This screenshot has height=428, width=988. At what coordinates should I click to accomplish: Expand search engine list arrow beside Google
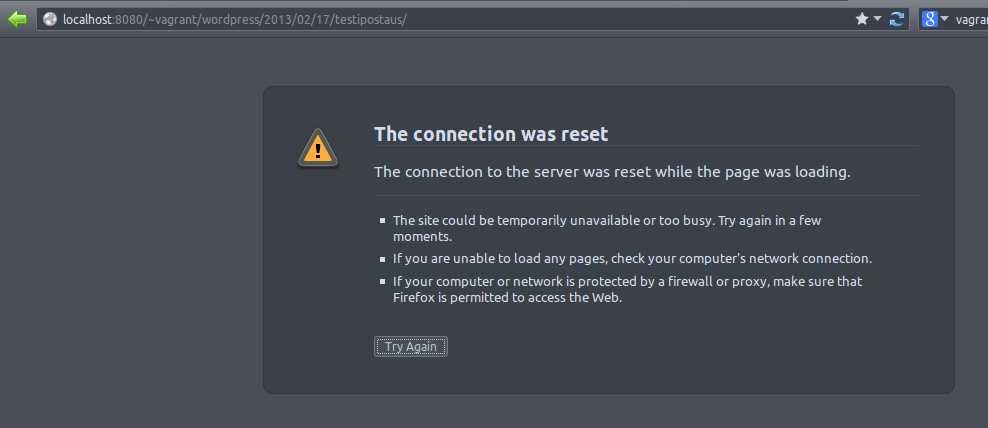[x=944, y=20]
